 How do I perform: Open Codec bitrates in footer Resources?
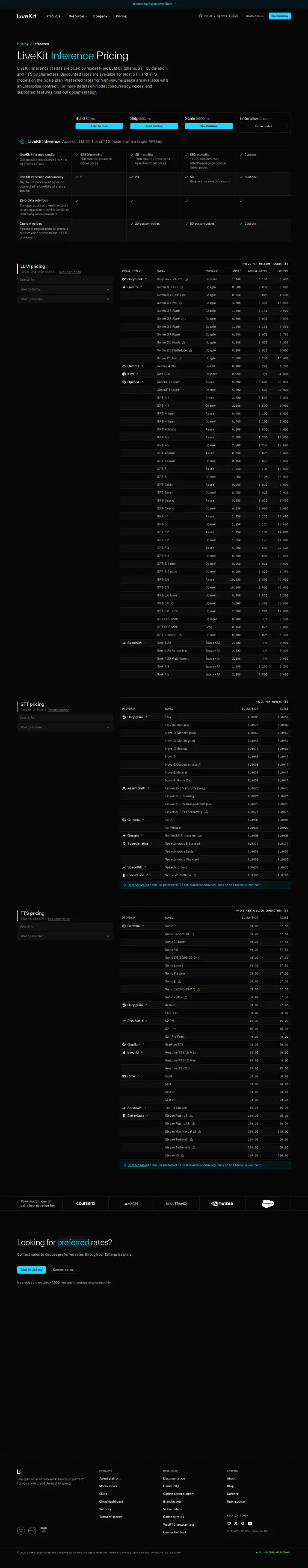click(x=174, y=1517)
